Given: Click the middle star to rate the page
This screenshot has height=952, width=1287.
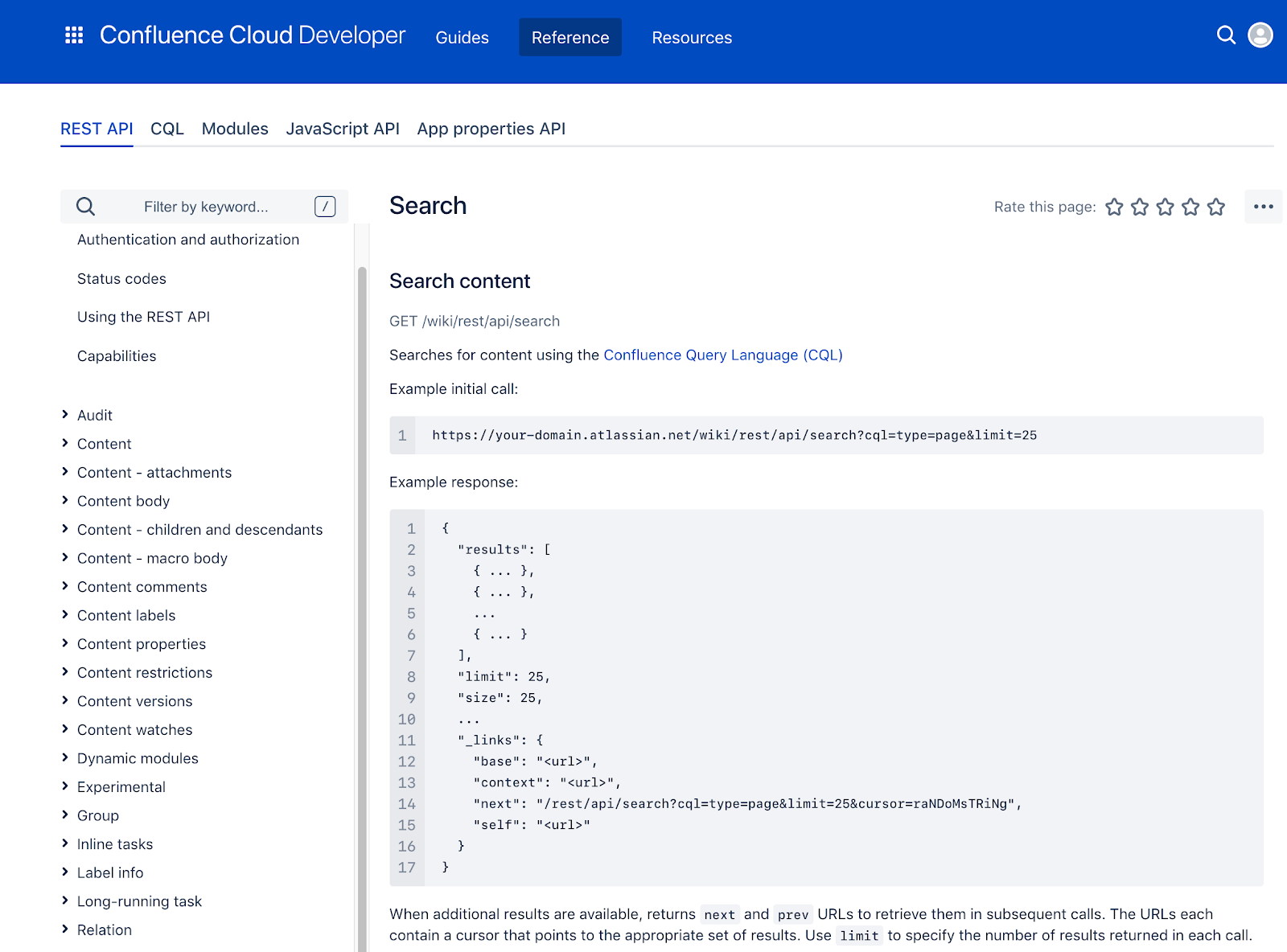Looking at the screenshot, I should click(1164, 207).
